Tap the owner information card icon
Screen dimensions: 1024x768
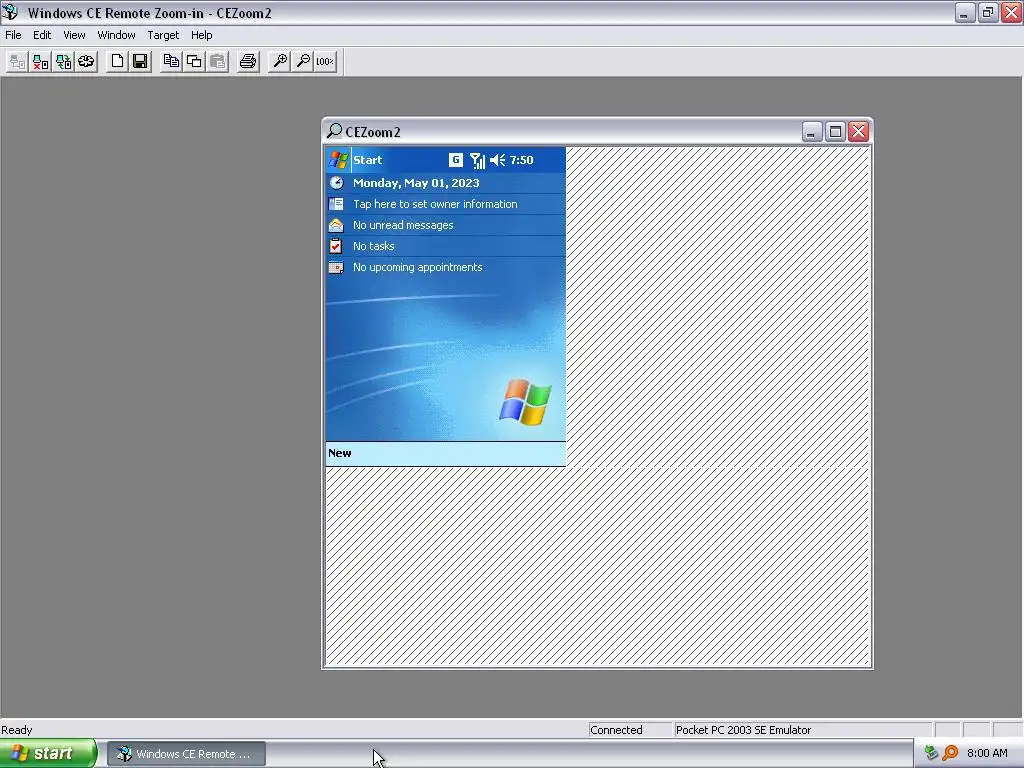(x=336, y=204)
